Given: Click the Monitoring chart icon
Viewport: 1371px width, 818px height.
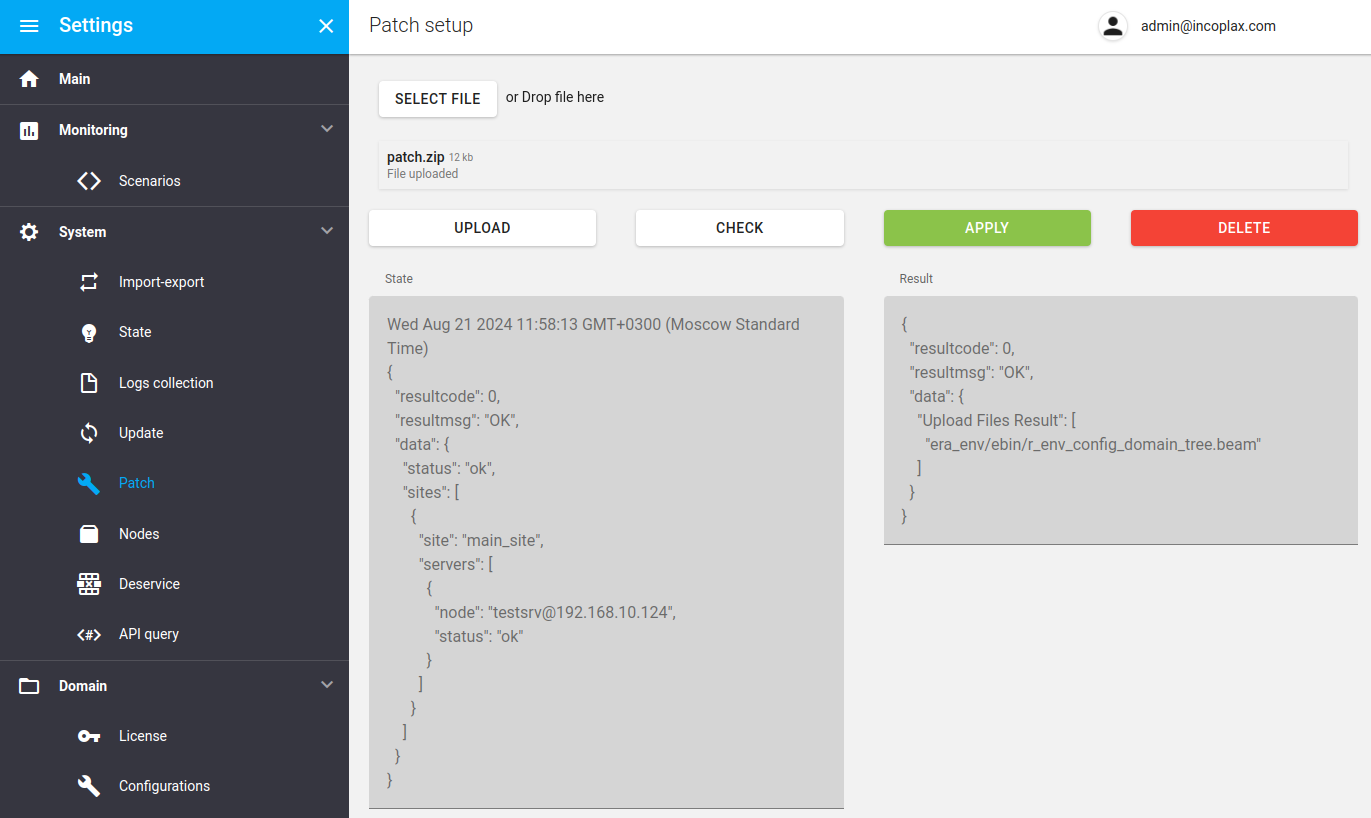Looking at the screenshot, I should point(29,130).
